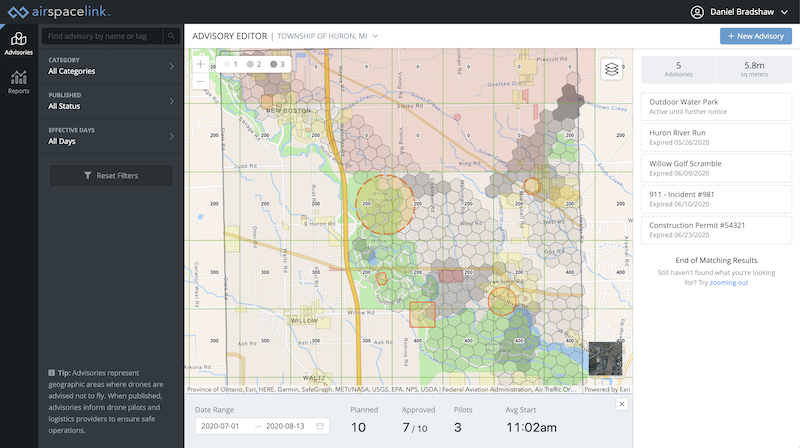Open the Reports sidebar section

[18, 82]
